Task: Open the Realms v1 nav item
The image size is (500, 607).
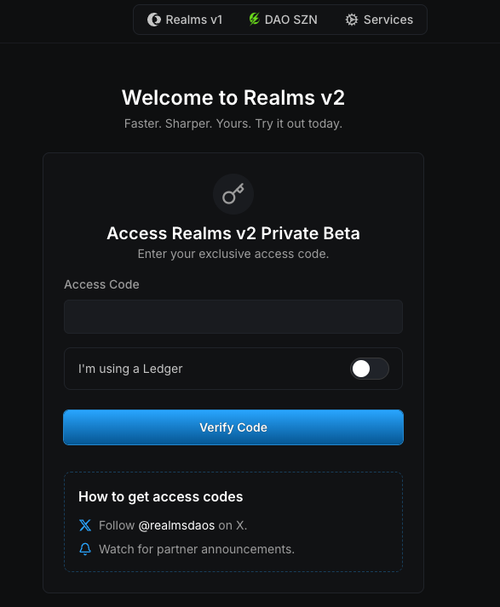Action: [x=185, y=20]
